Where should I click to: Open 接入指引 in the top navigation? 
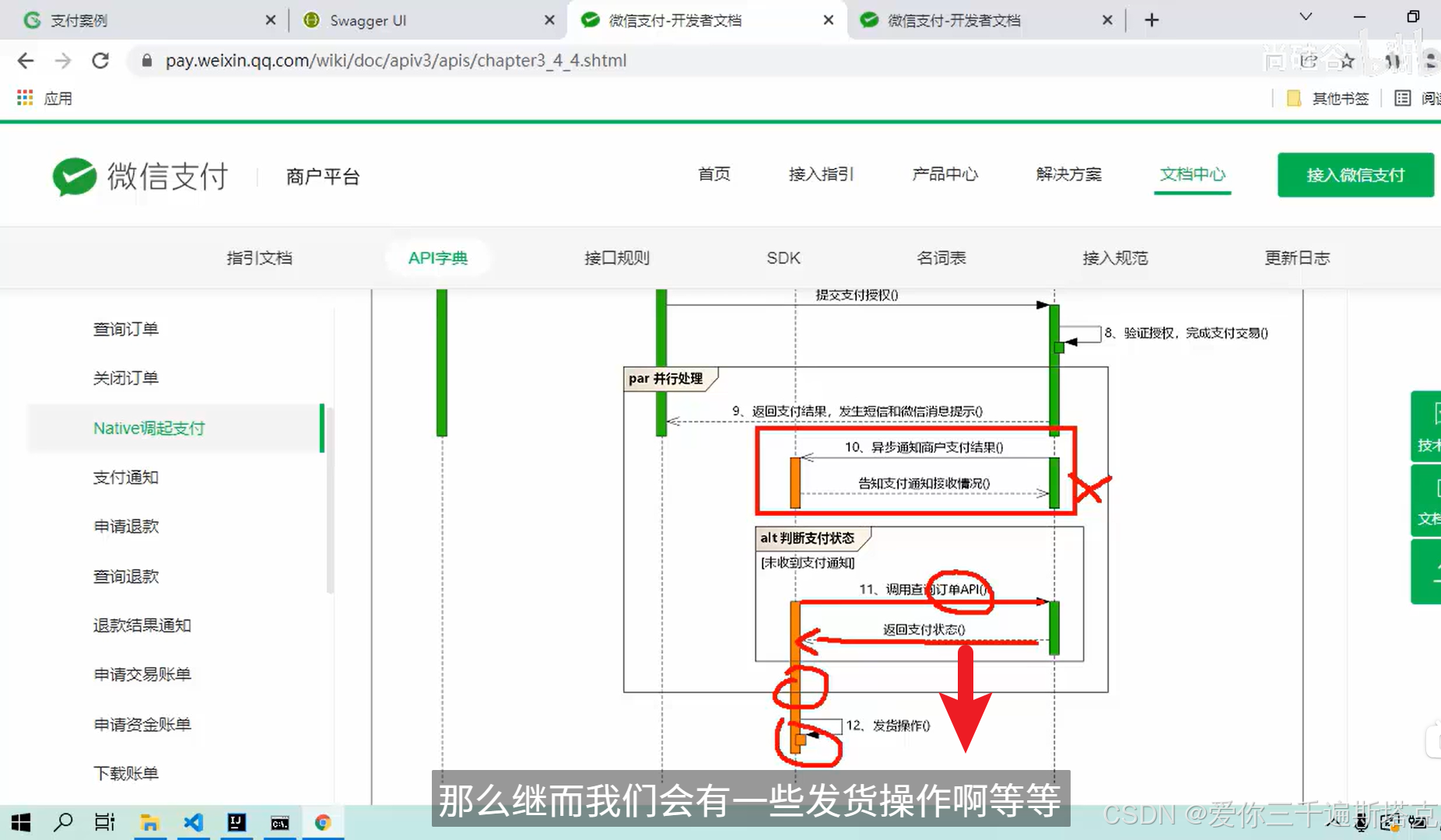pos(821,174)
